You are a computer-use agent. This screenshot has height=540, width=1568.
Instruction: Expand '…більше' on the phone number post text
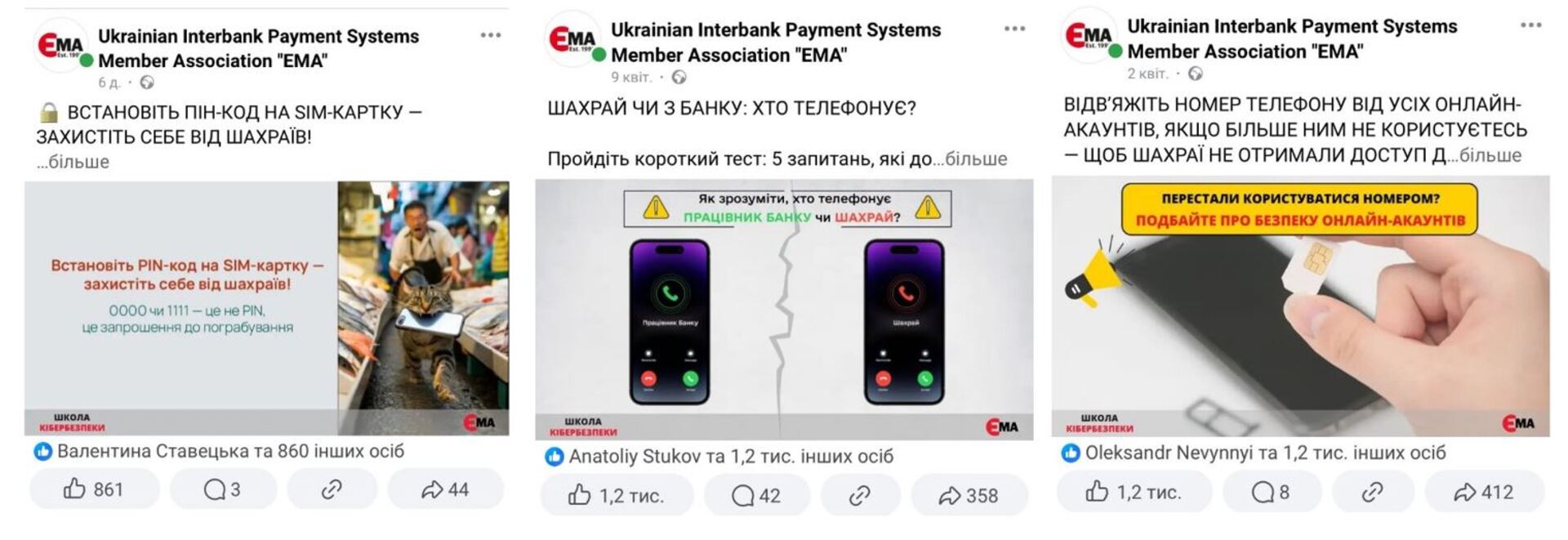click(x=1485, y=155)
